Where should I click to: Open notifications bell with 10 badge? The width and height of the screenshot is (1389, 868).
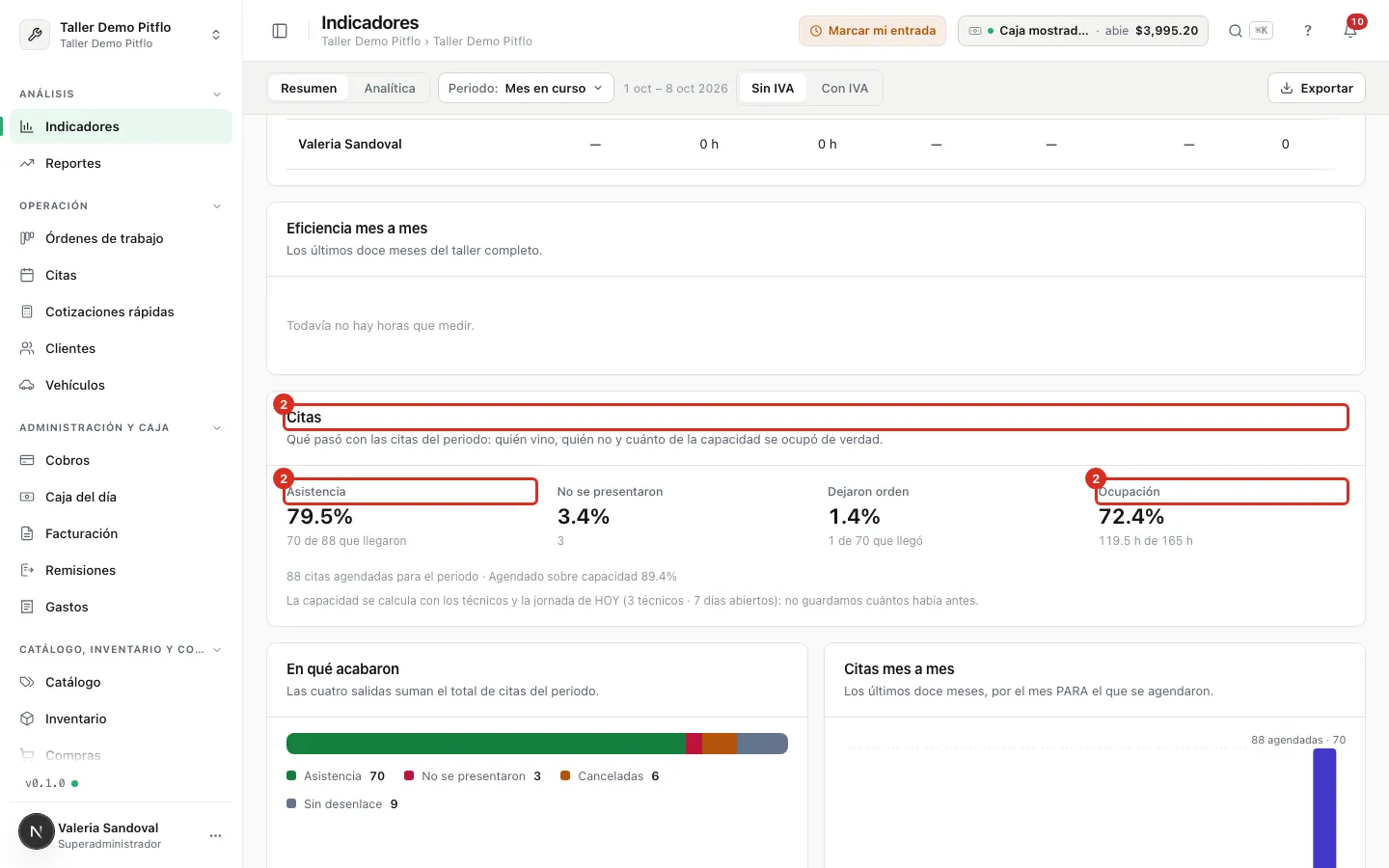(1350, 31)
